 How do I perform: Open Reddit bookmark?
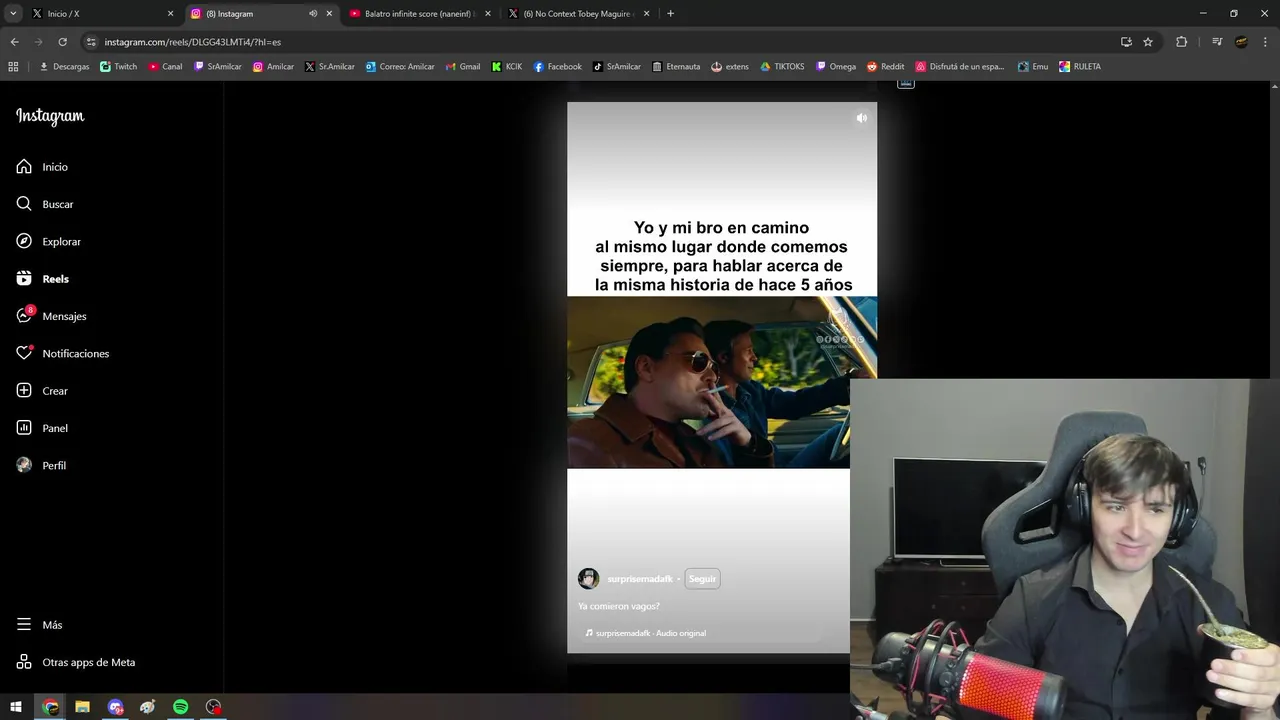(886, 67)
